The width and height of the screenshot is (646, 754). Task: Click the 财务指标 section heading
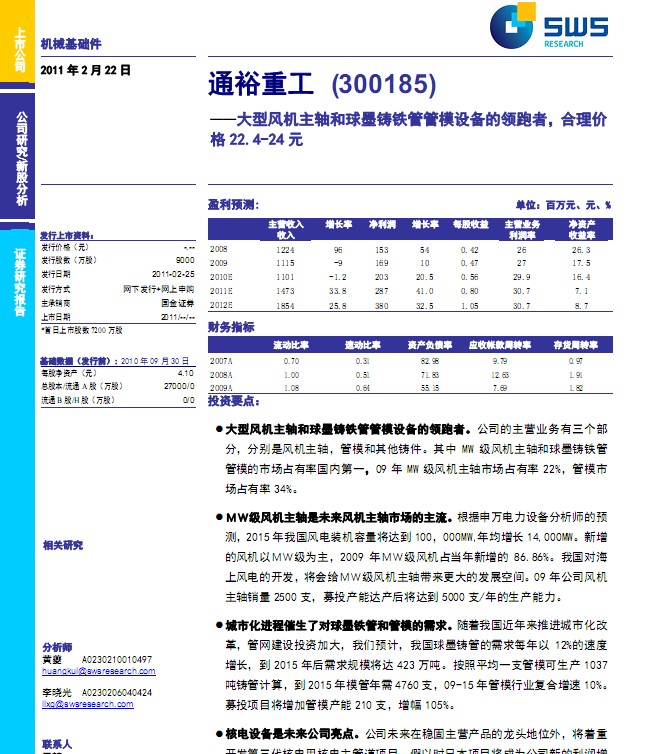231,327
